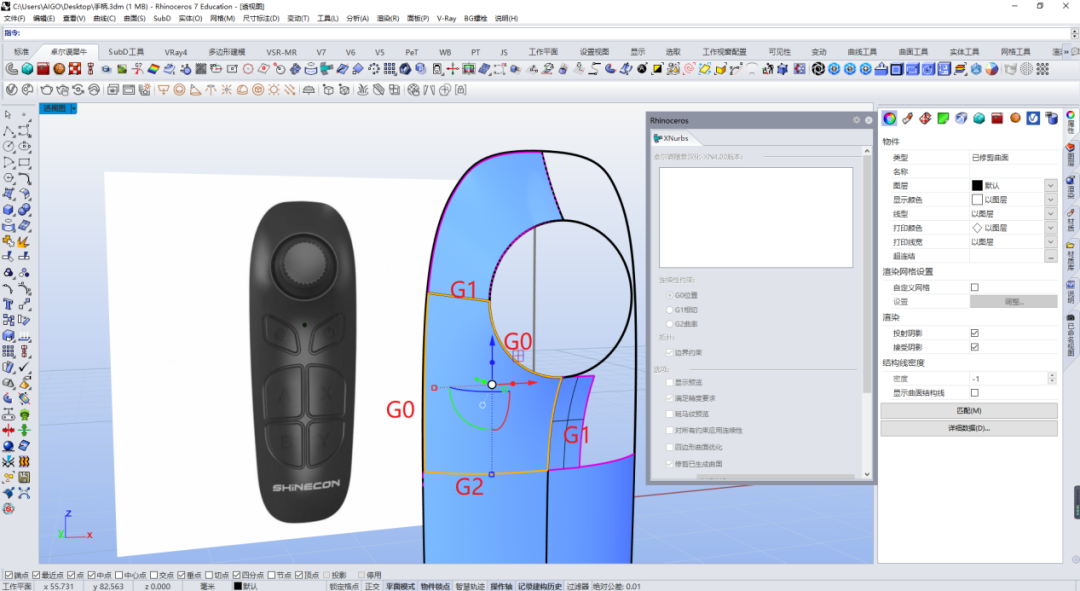
Task: Enable the 中心点 center osnap checkbox
Action: [x=119, y=575]
